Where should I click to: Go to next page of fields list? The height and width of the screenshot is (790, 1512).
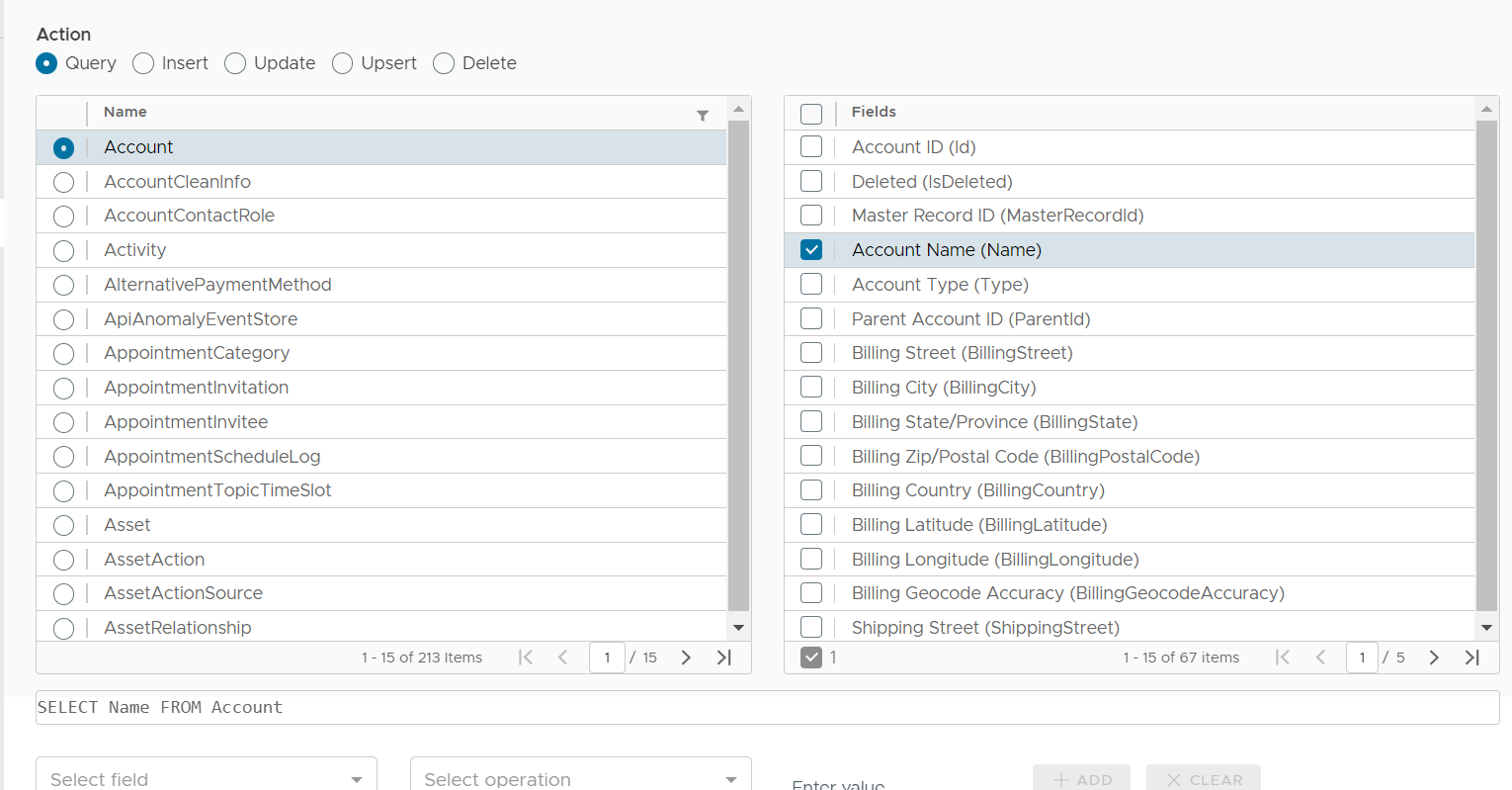tap(1434, 658)
